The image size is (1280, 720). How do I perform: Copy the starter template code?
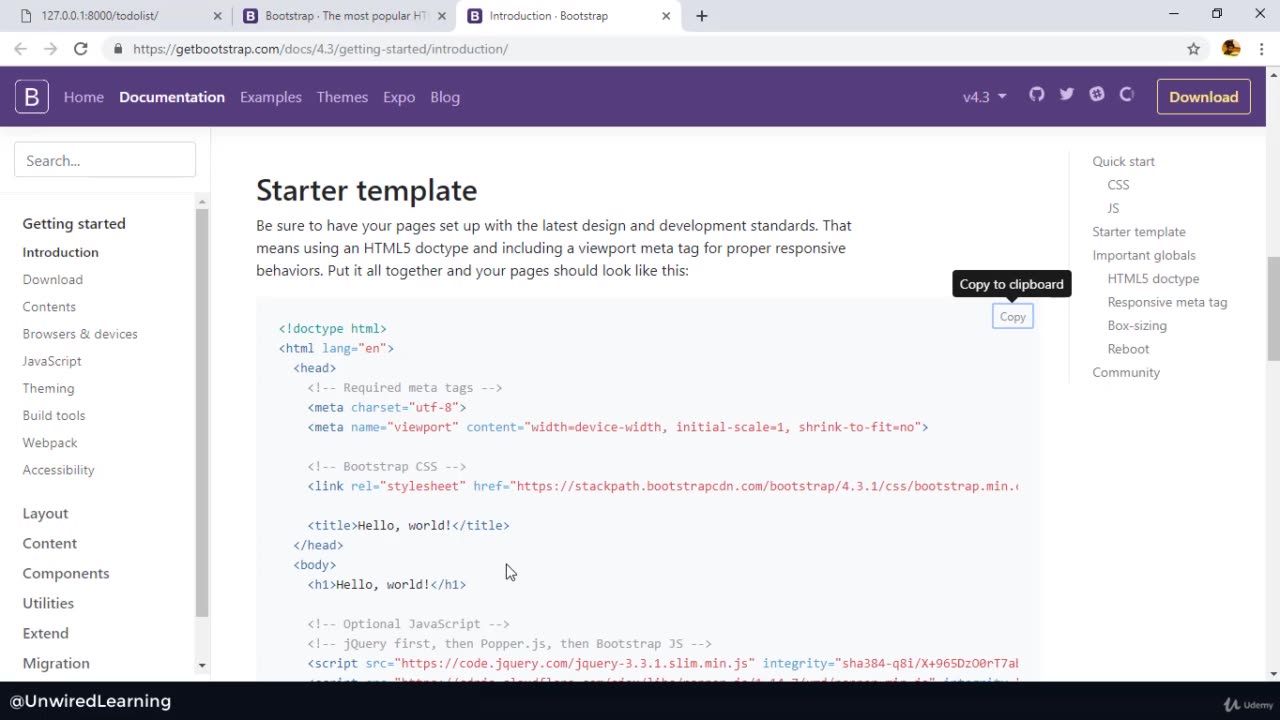[1013, 316]
